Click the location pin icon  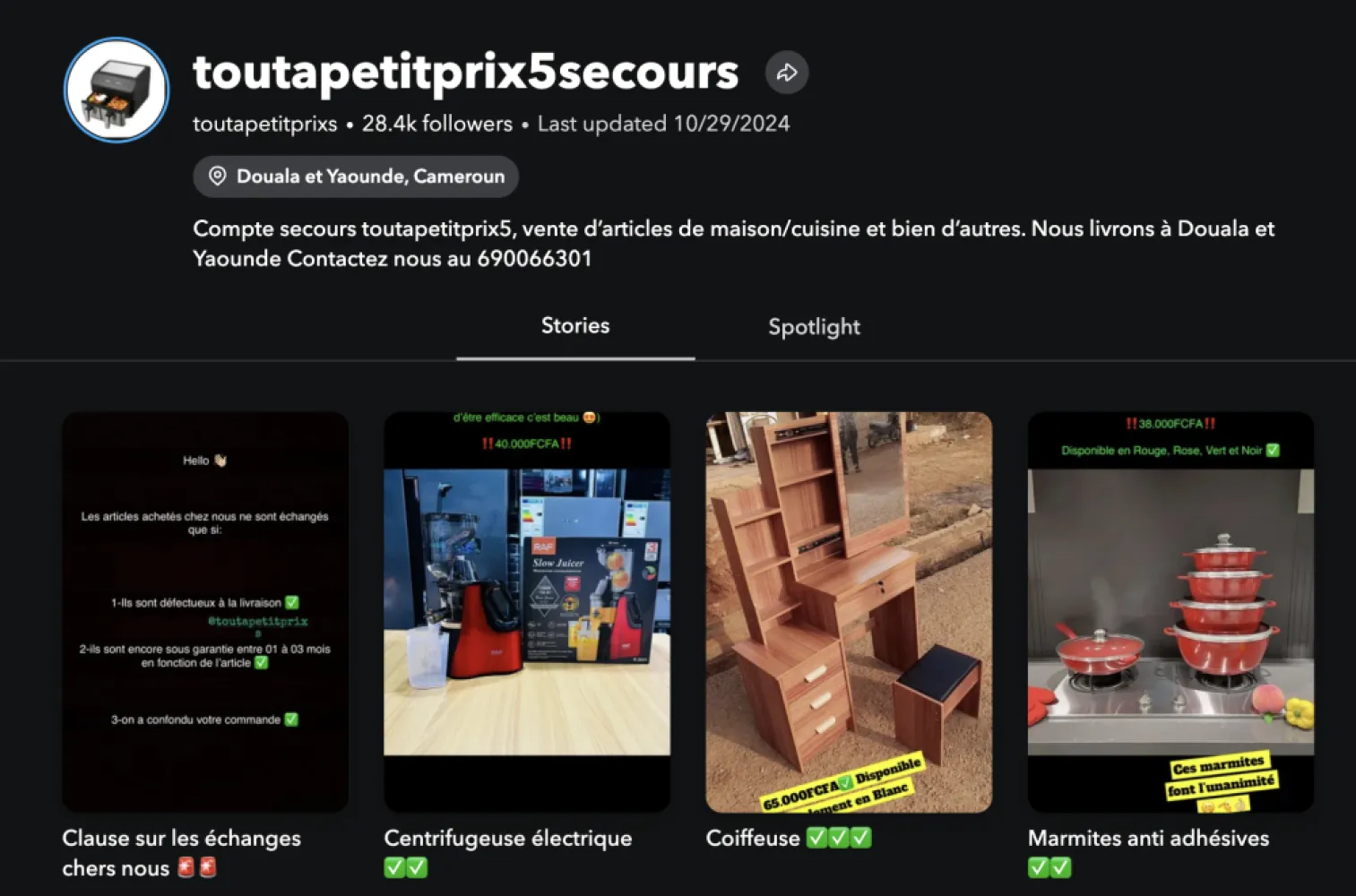[217, 176]
